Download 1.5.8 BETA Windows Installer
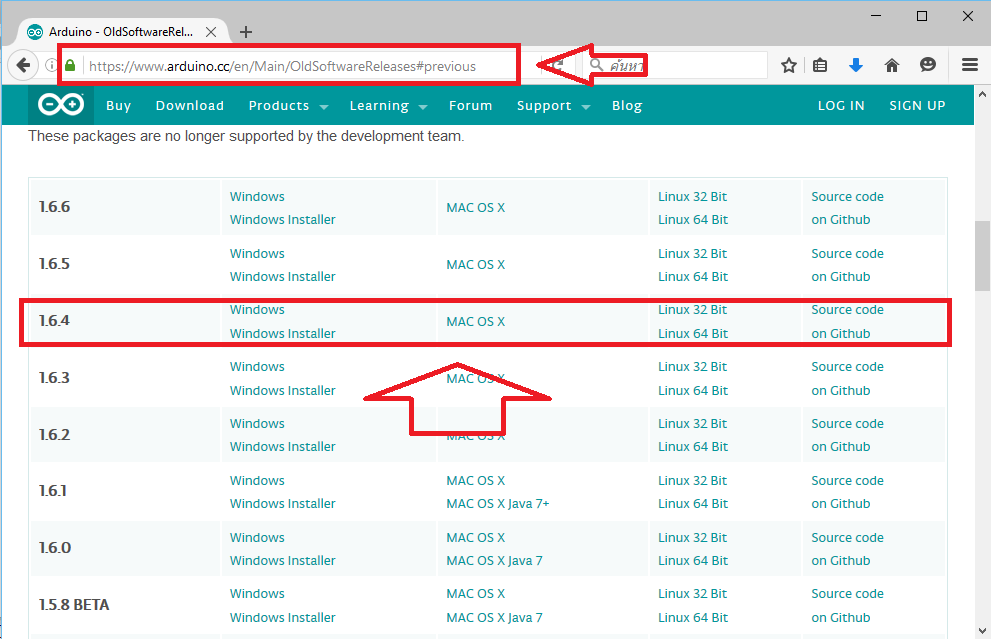991x639 pixels. 283,617
